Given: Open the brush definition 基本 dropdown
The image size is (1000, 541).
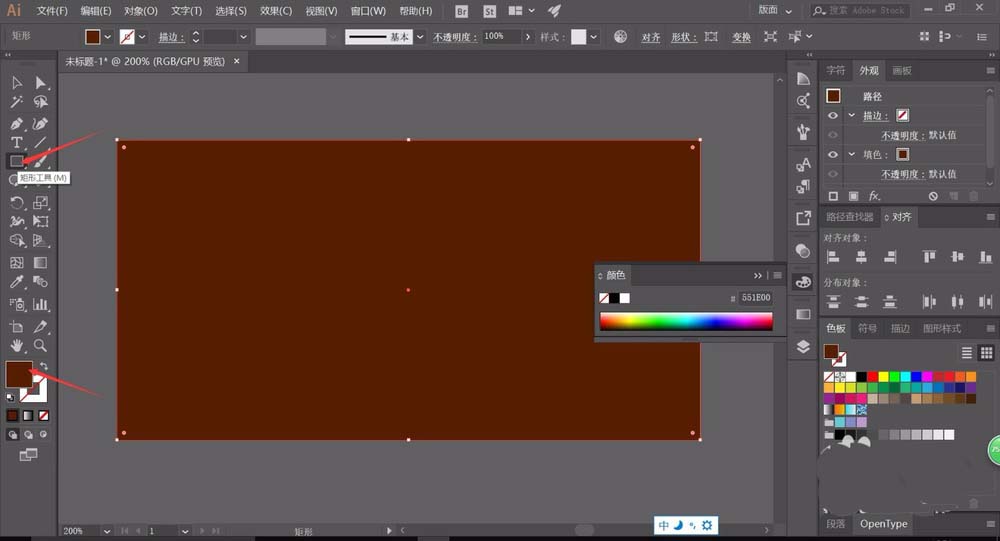Looking at the screenshot, I should (x=420, y=37).
